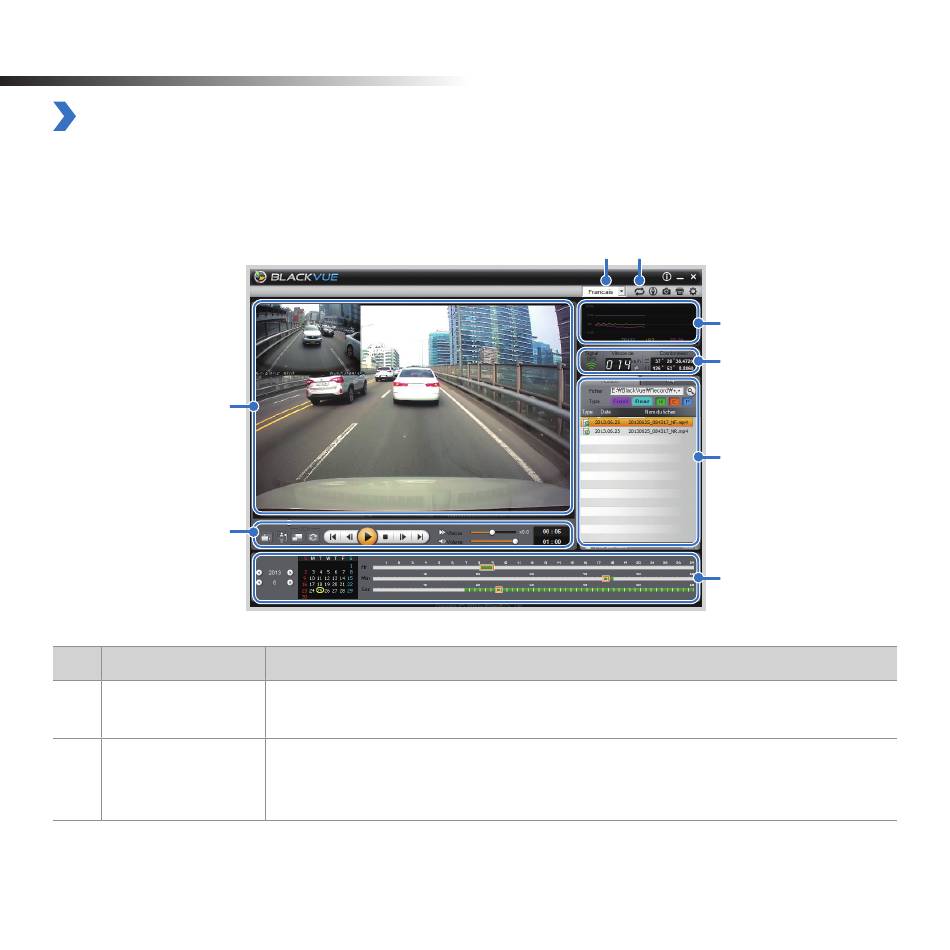This screenshot has height=950, width=950.
Task: Search recordings with the magnifier icon
Action: [690, 390]
